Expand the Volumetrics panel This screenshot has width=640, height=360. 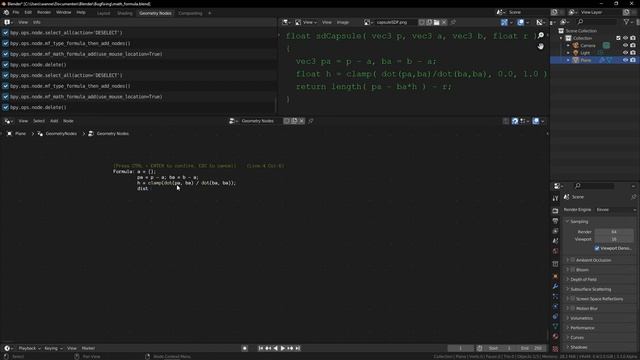pos(567,318)
